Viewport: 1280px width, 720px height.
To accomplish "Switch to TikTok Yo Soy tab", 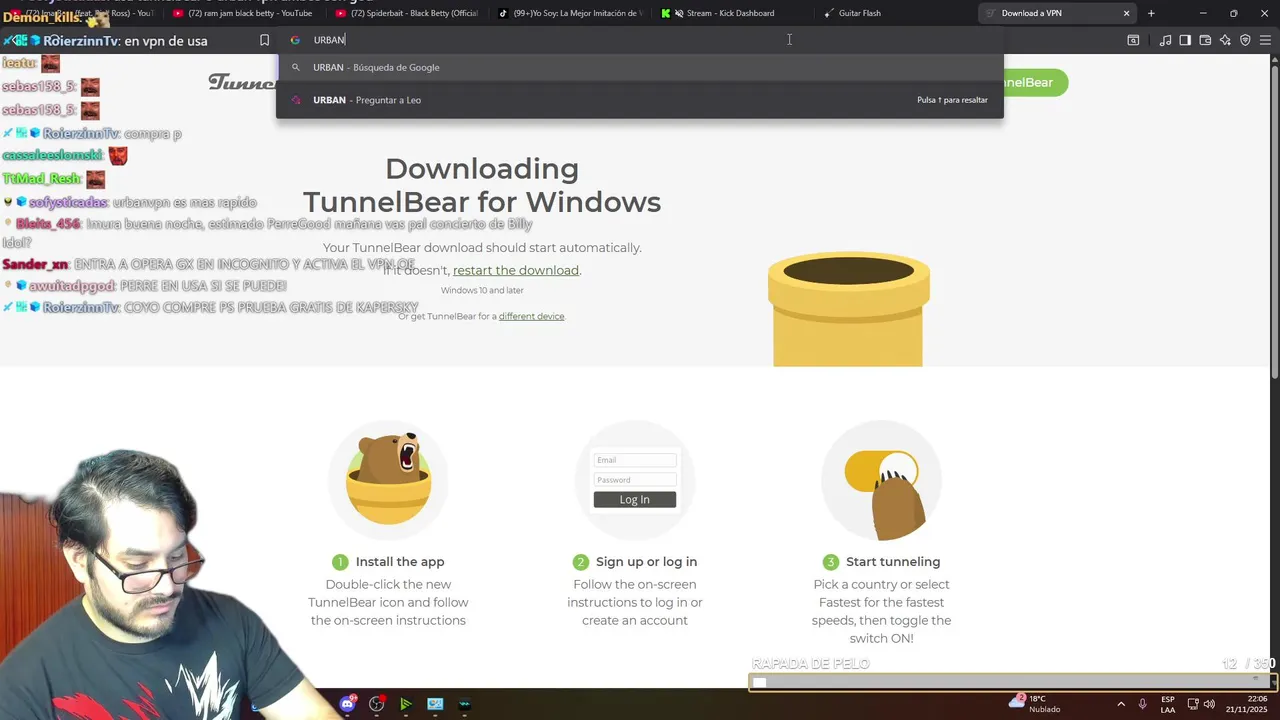I will (570, 13).
